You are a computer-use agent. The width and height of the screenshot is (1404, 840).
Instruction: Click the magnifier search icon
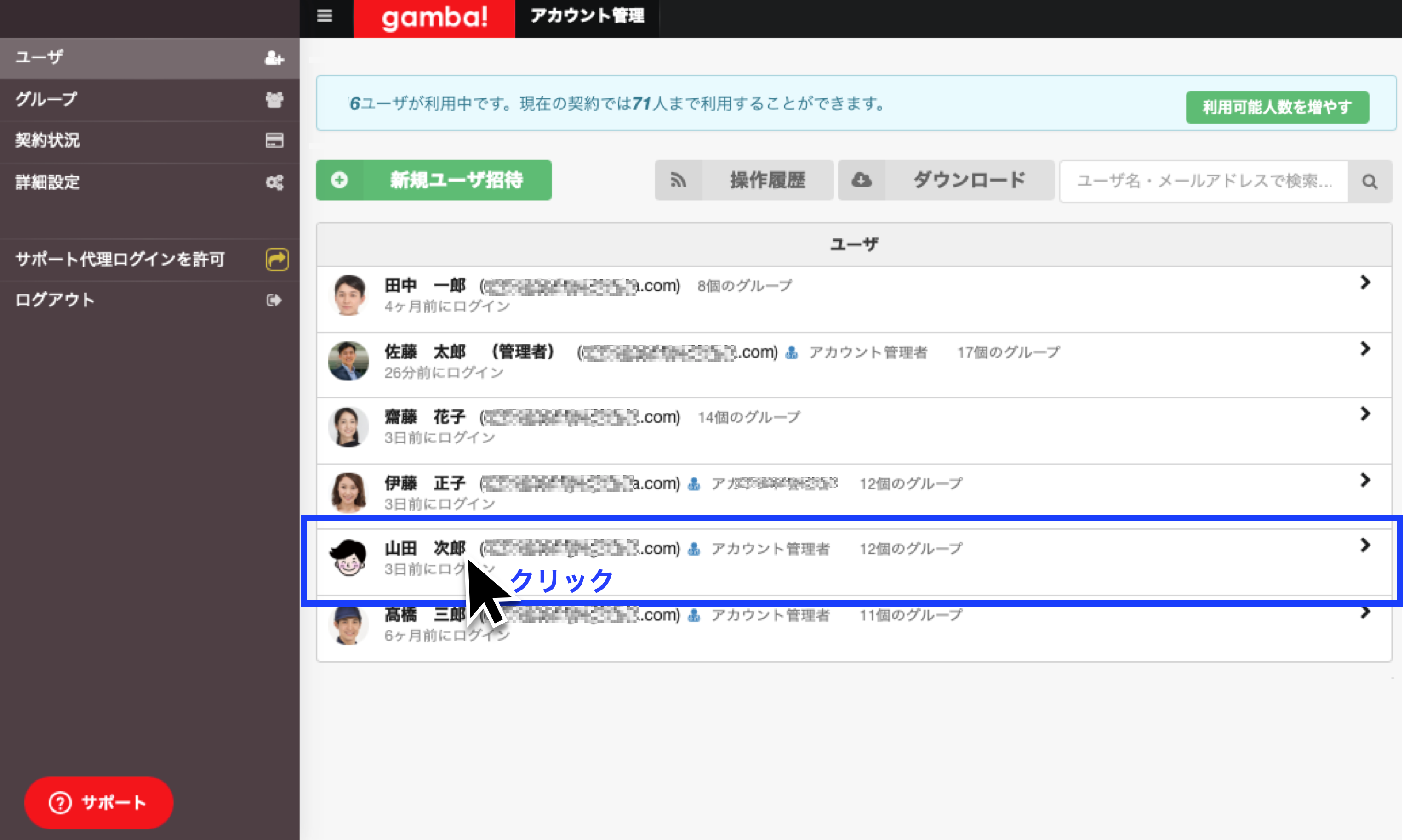point(1370,182)
